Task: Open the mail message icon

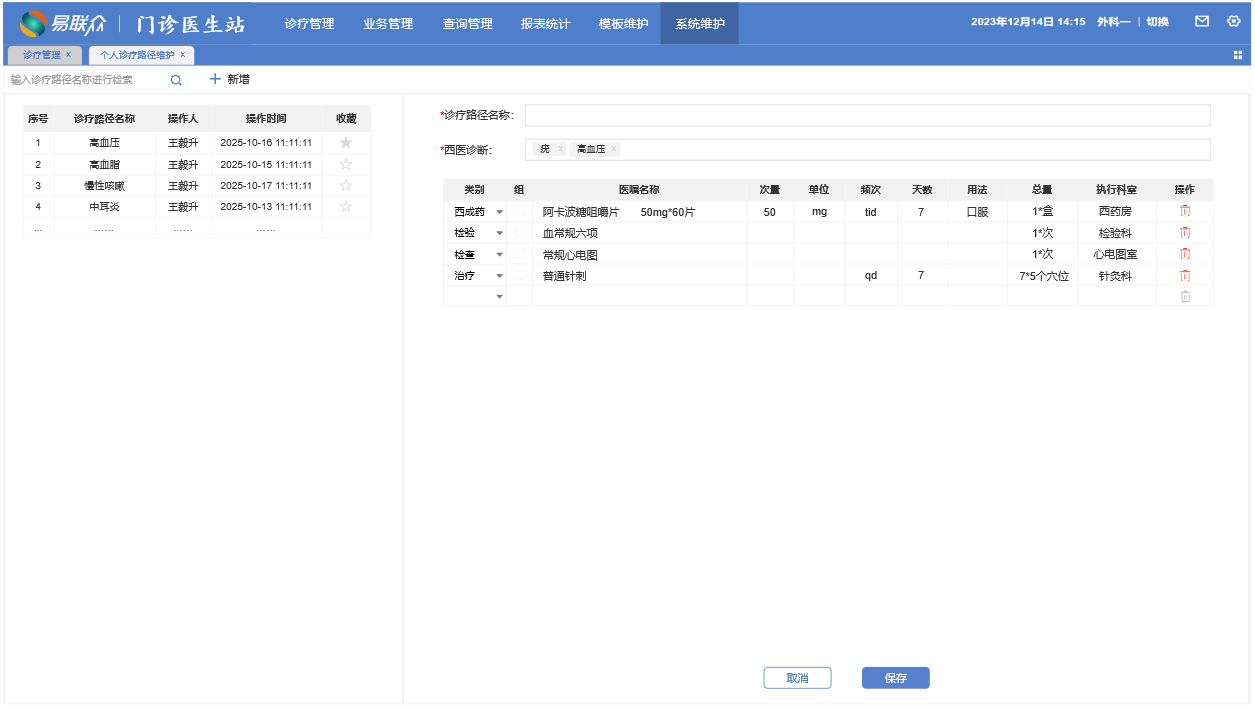Action: point(1202,21)
